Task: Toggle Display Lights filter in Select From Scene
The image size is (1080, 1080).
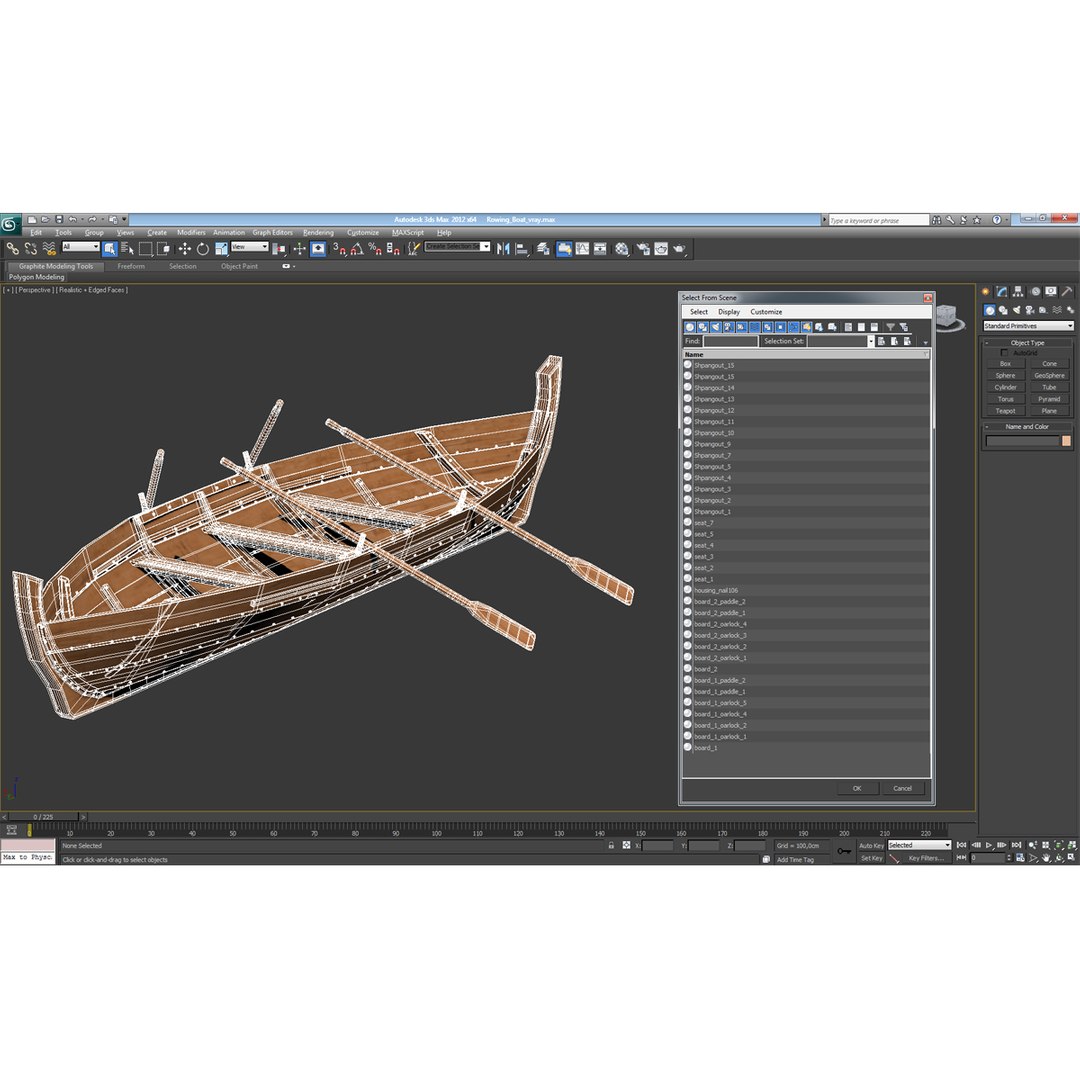Action: click(x=716, y=327)
